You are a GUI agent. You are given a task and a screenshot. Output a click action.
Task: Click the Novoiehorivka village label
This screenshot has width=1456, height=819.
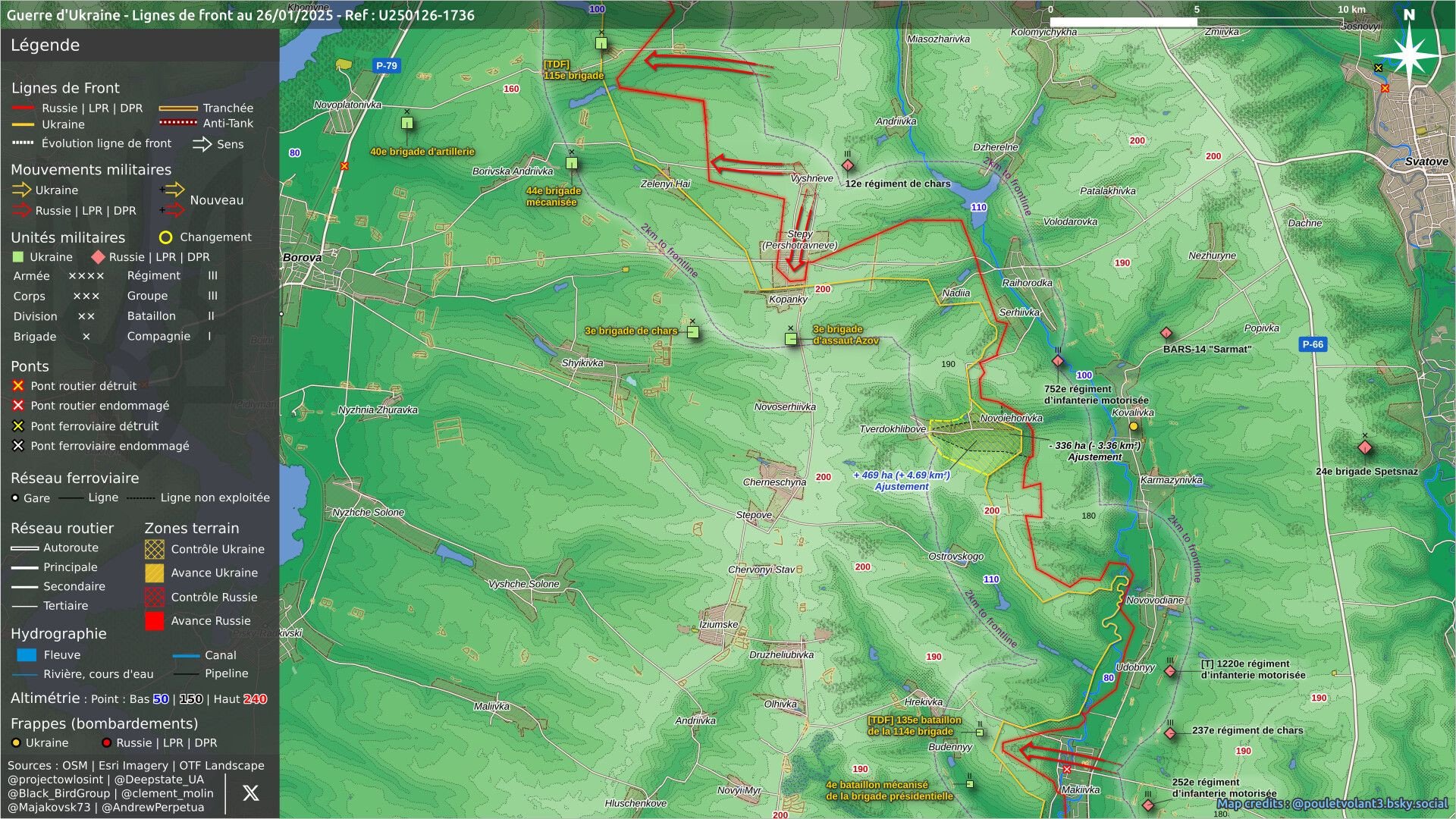1011,419
